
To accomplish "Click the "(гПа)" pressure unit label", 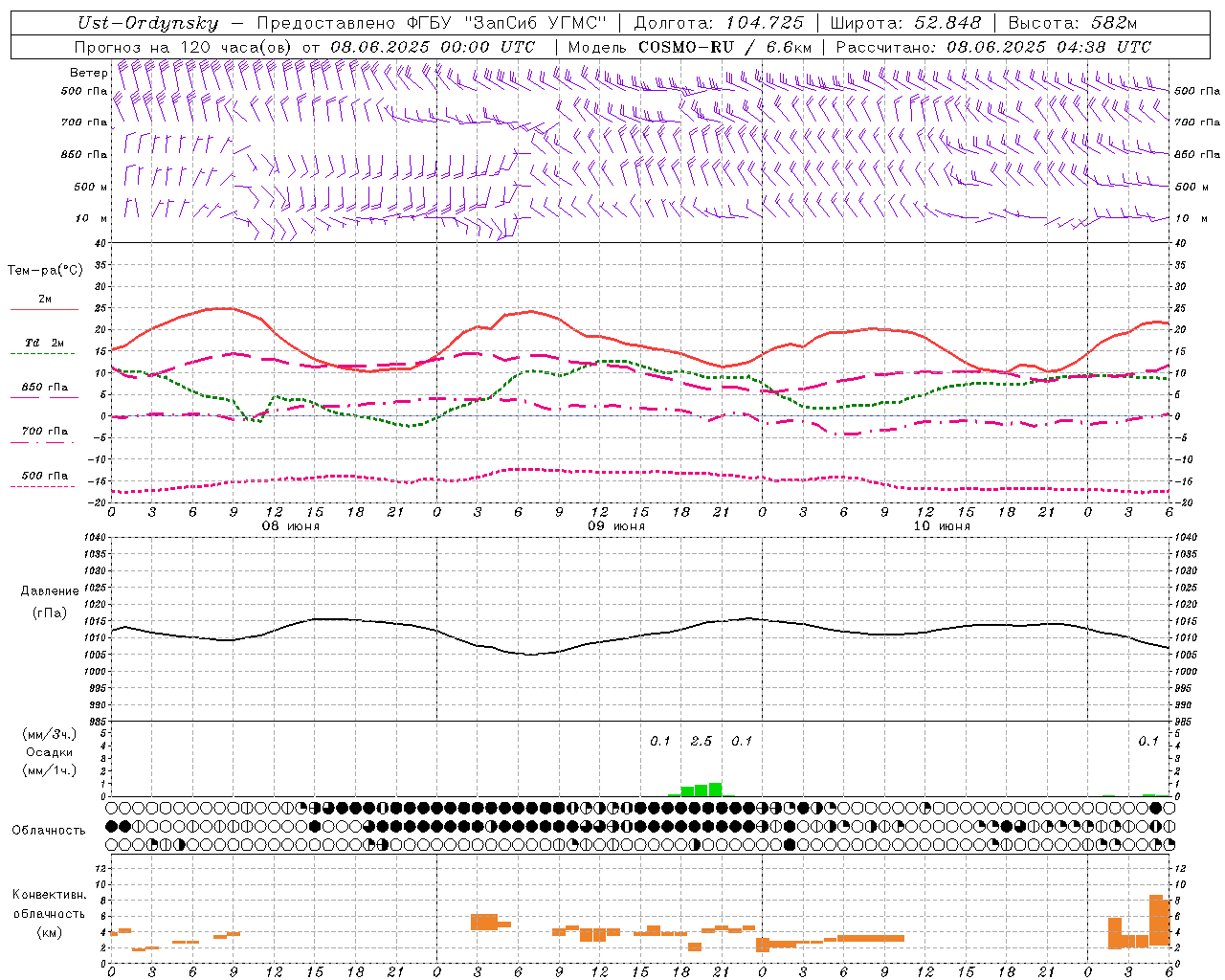I will [x=48, y=613].
